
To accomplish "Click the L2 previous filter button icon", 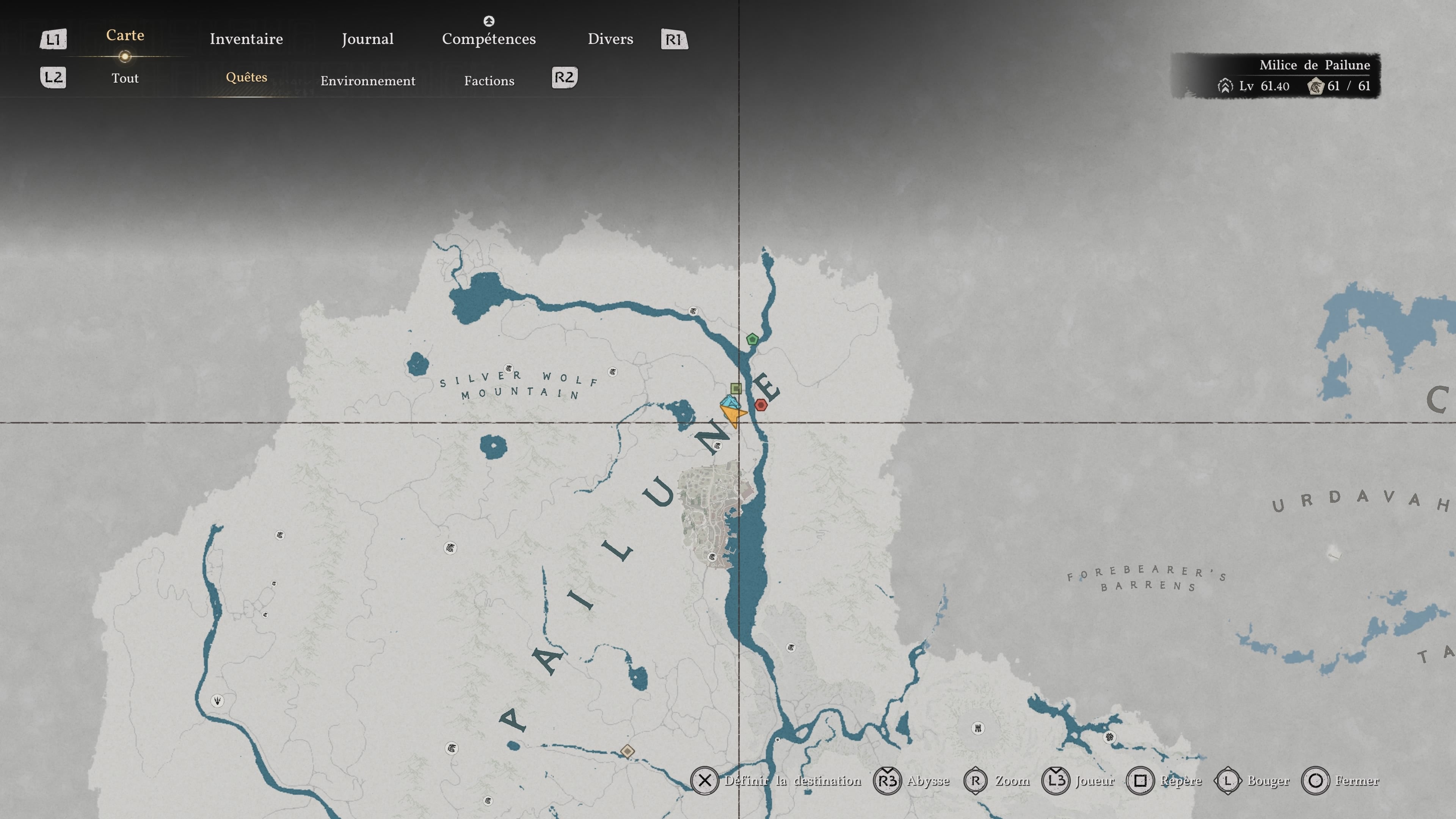I will click(x=53, y=77).
